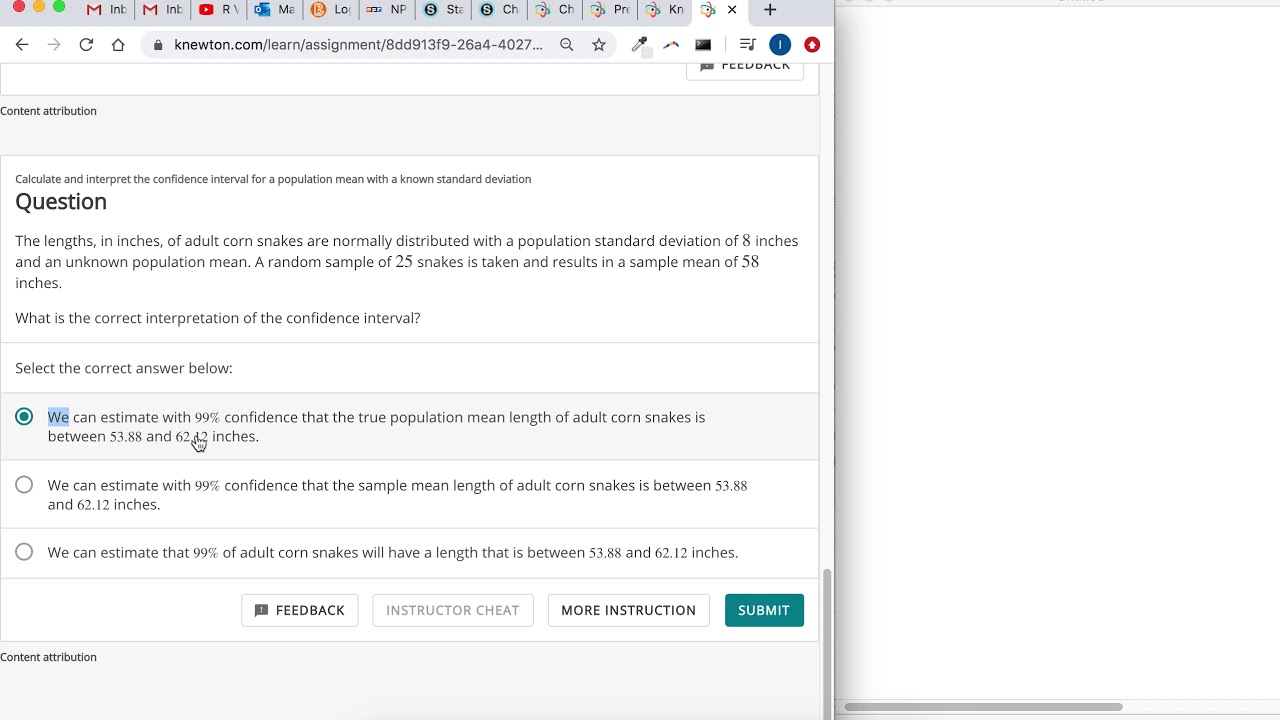1280x720 pixels.
Task: Bookmark this page with the star
Action: tap(599, 45)
